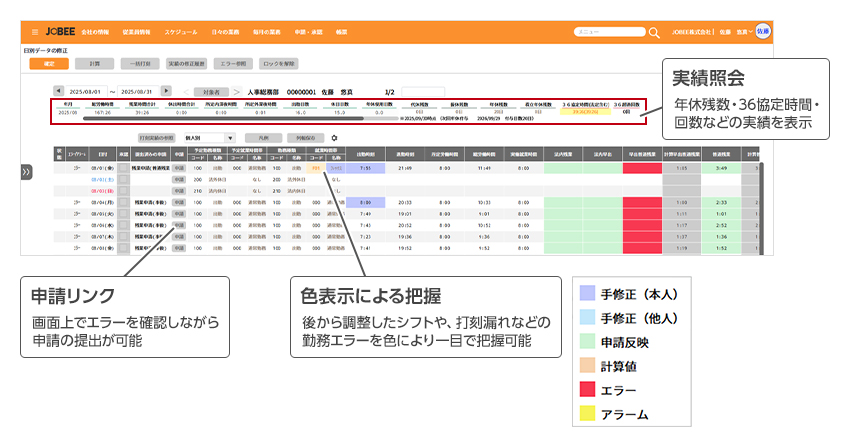
Task: Tick the approval checkbox for 08/04(月)
Action: click(125, 202)
